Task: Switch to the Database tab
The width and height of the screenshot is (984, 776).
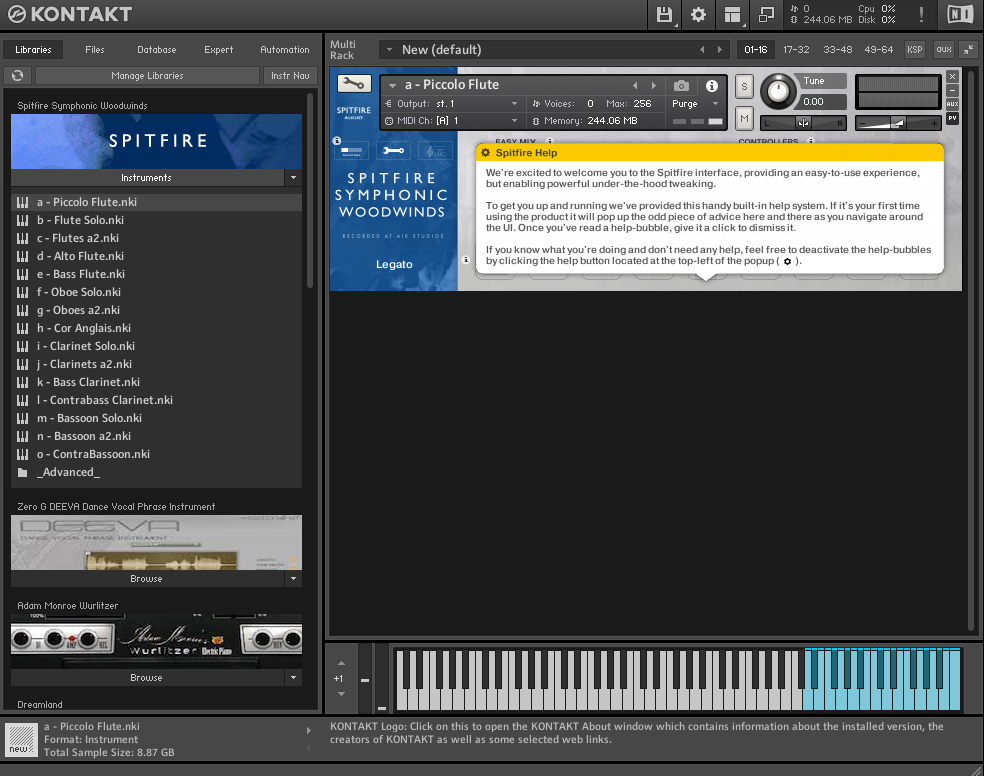Action: pyautogui.click(x=157, y=50)
